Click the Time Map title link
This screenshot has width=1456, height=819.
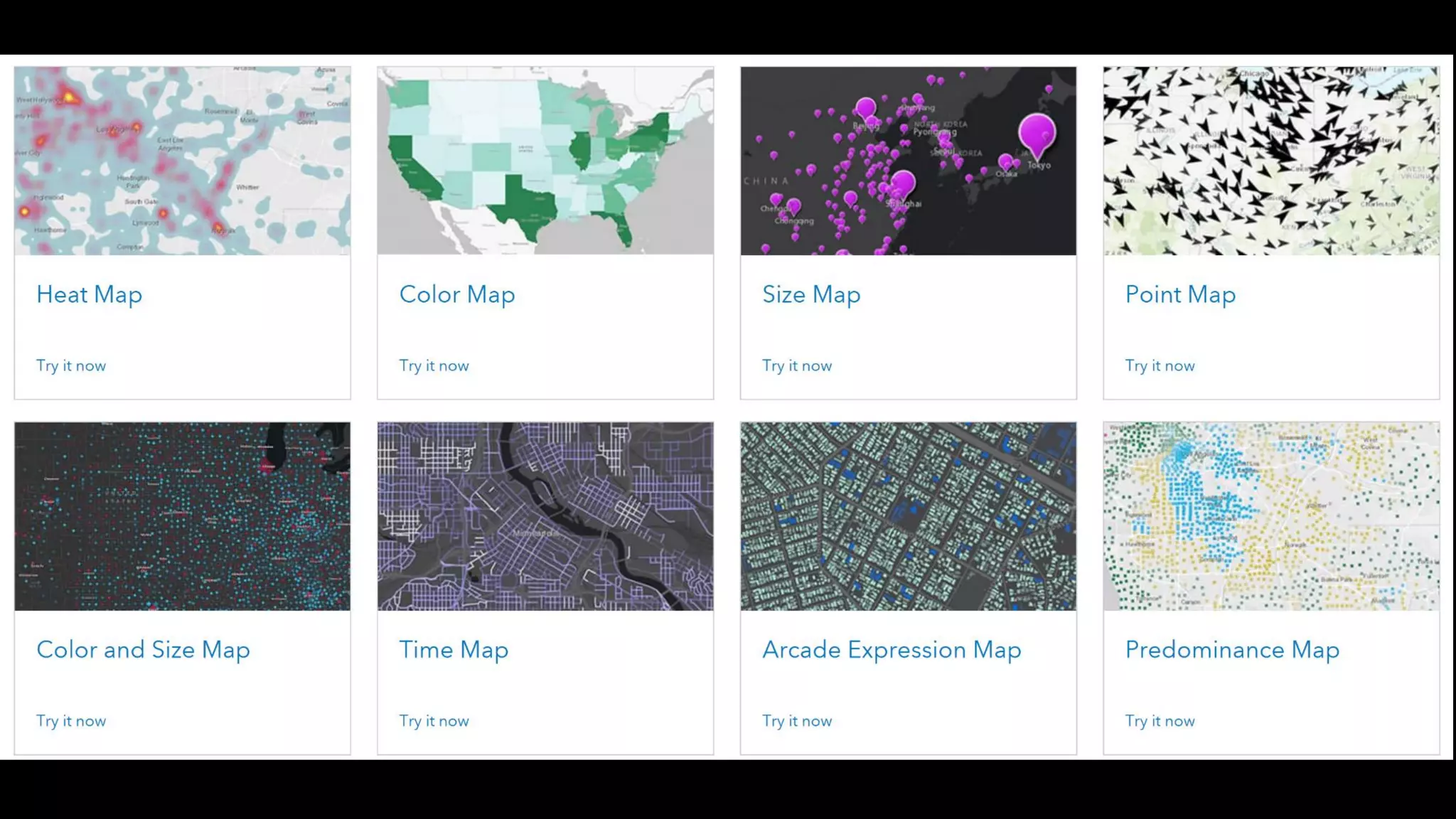[x=454, y=650]
